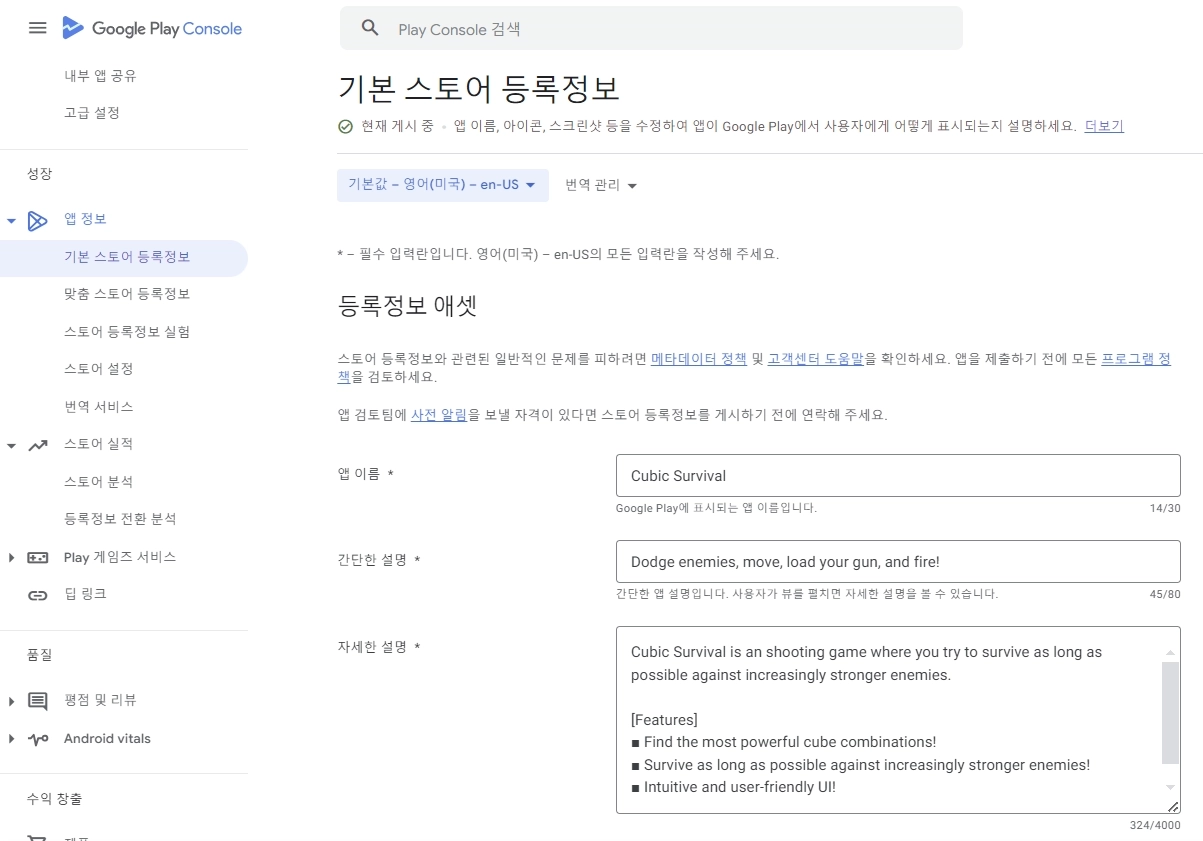Click the search magnifier icon
Viewport: 1203px width, 841px height.
[x=370, y=28]
